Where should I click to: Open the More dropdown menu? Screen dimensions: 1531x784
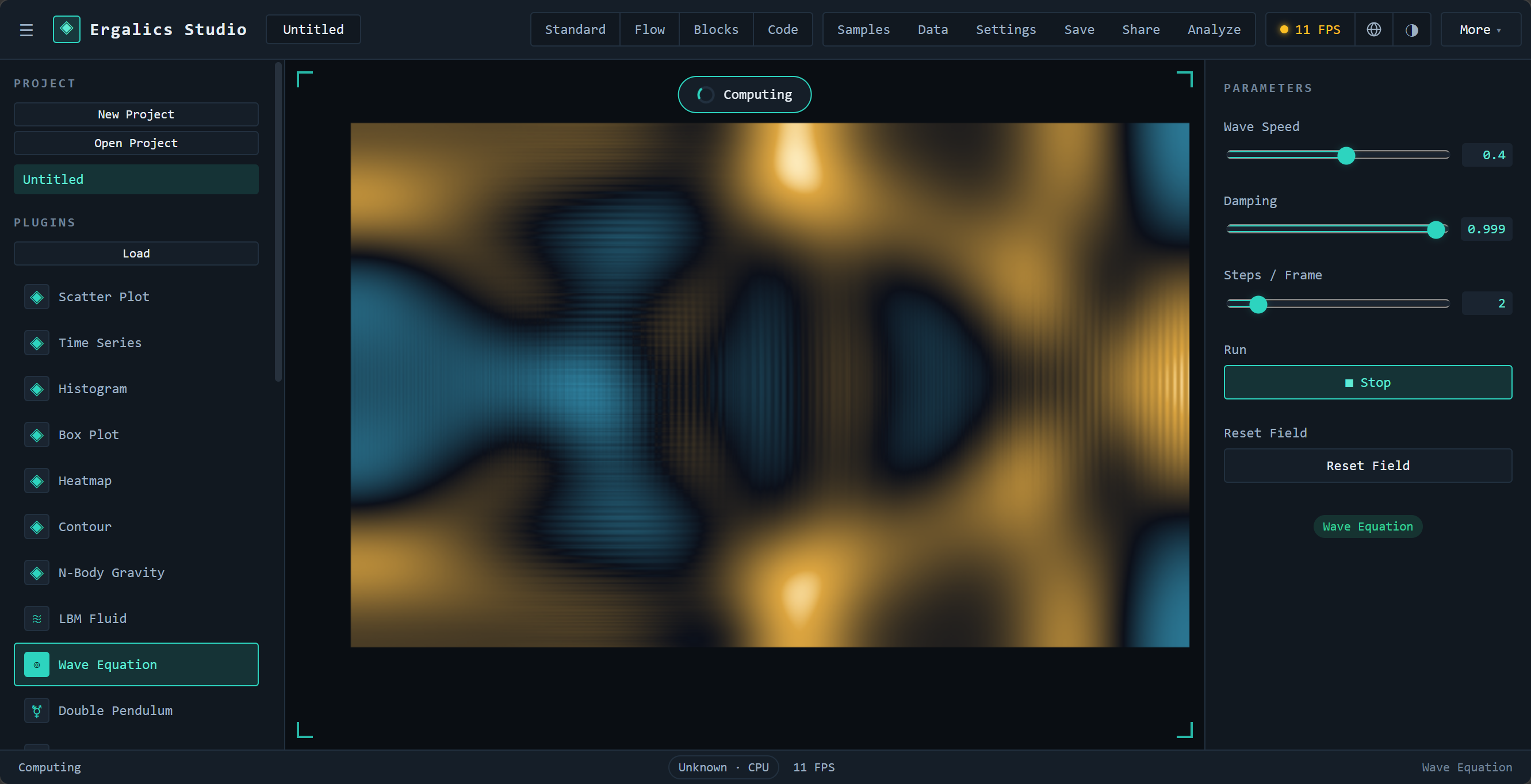(1480, 30)
